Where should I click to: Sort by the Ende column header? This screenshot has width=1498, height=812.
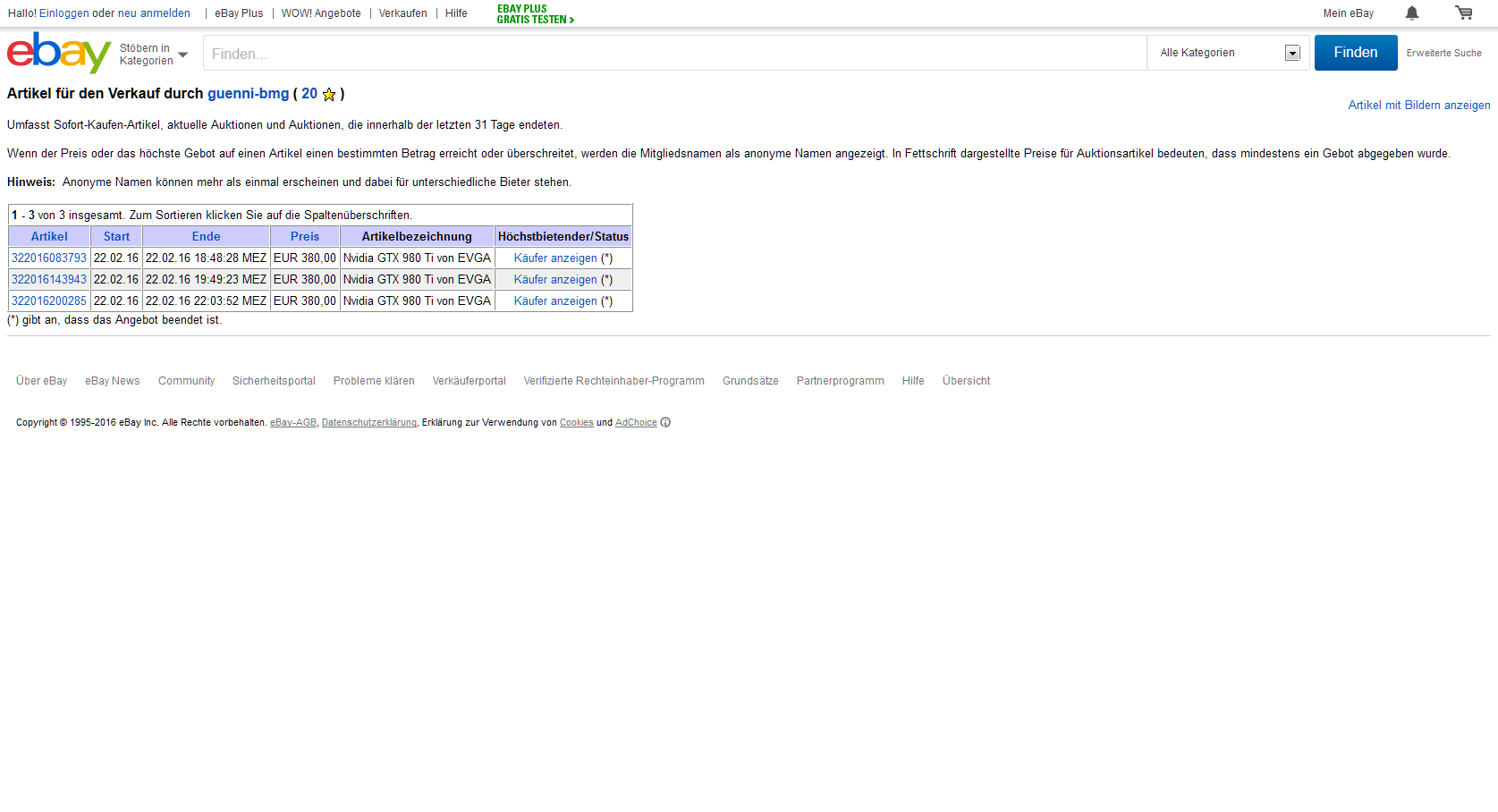(206, 237)
